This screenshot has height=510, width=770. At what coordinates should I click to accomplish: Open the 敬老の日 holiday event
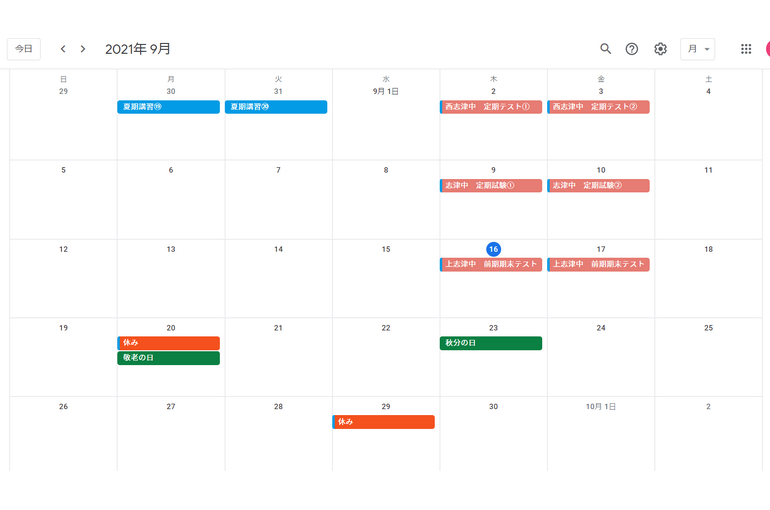(168, 358)
